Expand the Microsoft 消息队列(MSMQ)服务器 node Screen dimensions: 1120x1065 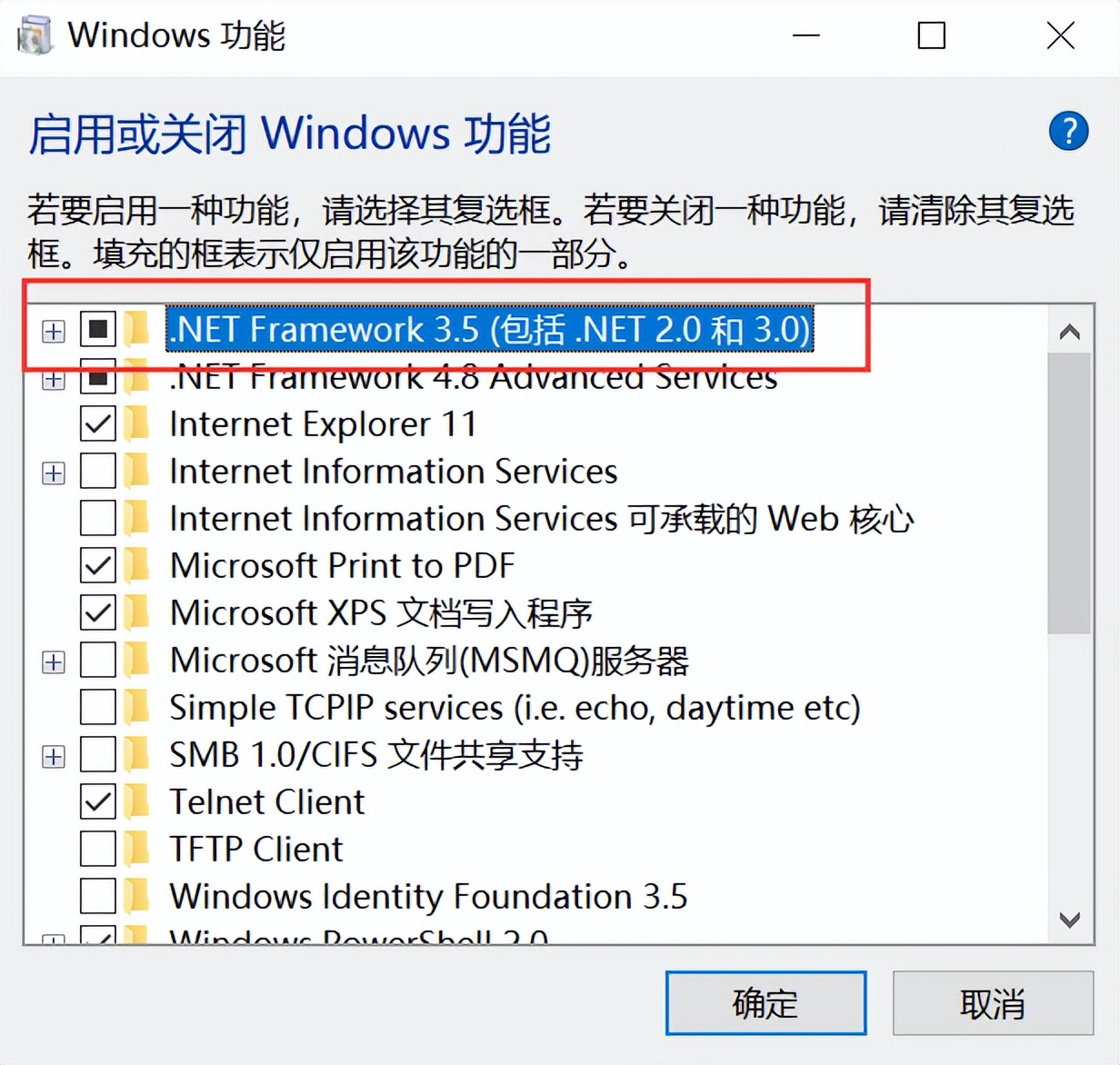coord(53,661)
